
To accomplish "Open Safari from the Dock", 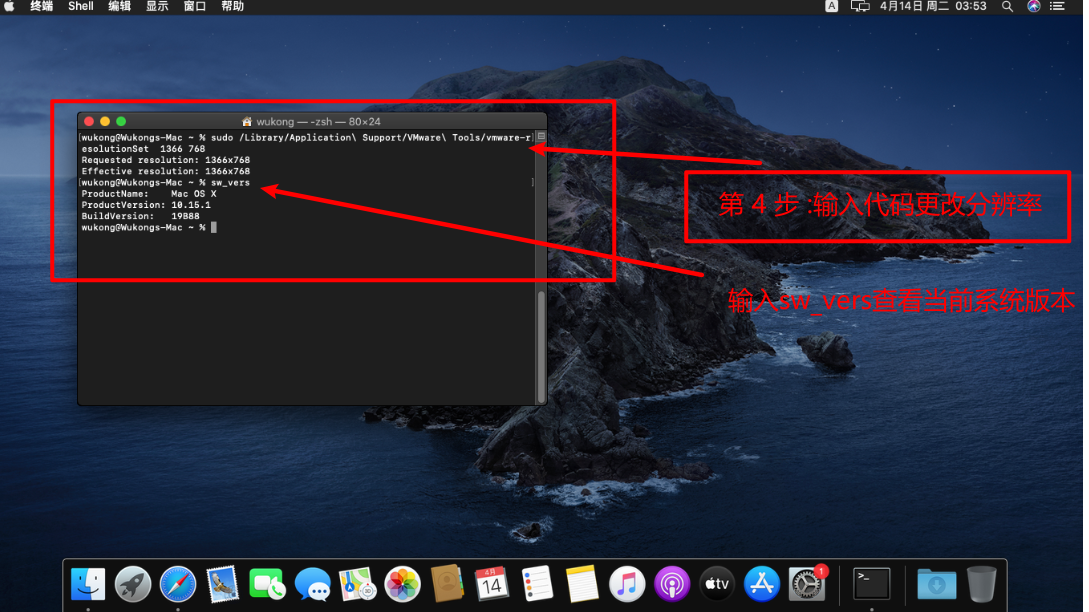I will coord(178,583).
